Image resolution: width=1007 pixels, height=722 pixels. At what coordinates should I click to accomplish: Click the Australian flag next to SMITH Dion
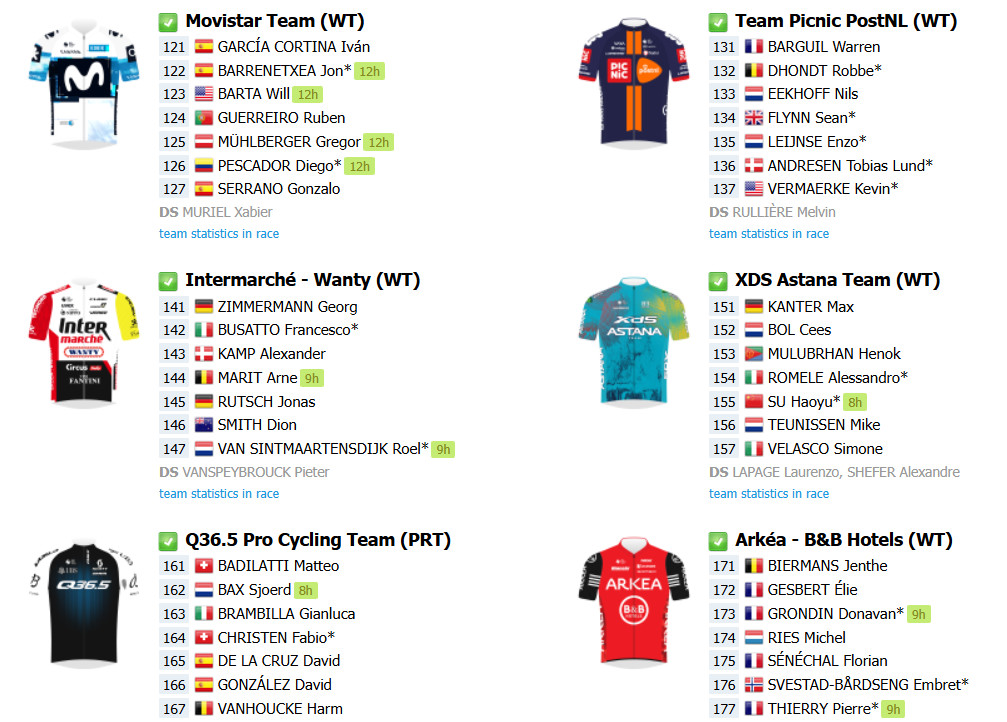pos(204,425)
